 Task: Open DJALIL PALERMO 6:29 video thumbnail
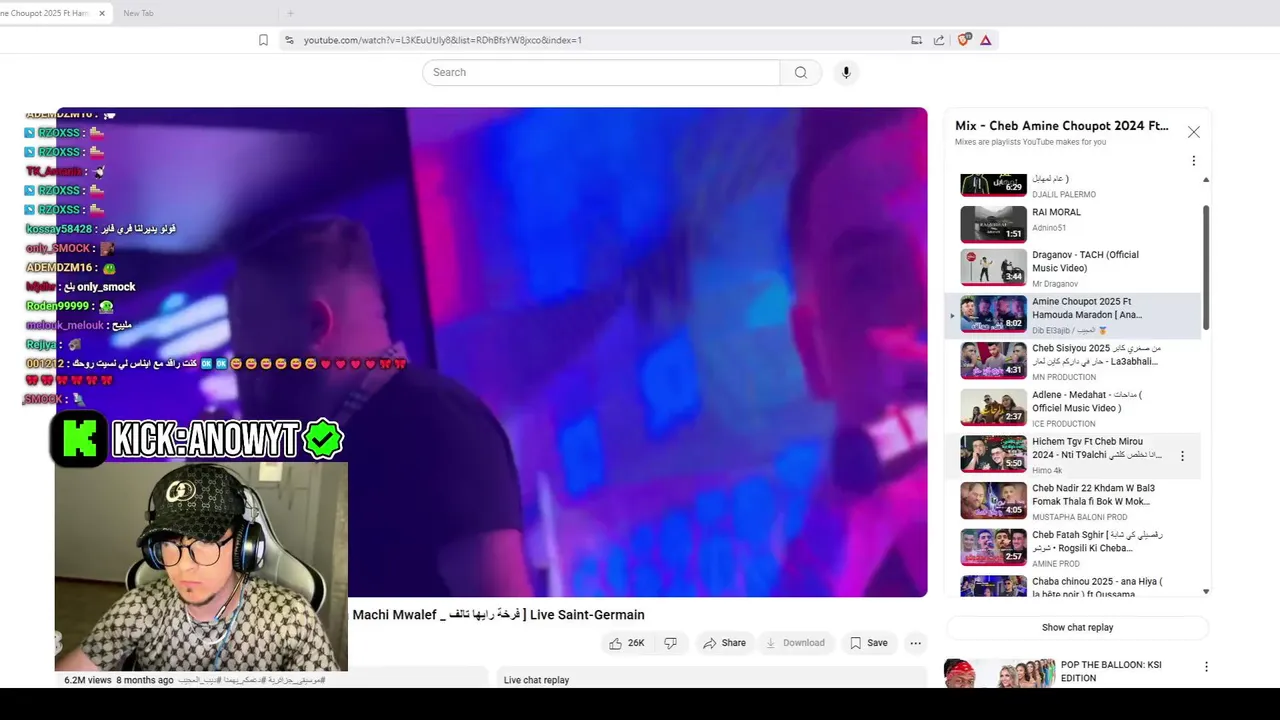(x=993, y=185)
